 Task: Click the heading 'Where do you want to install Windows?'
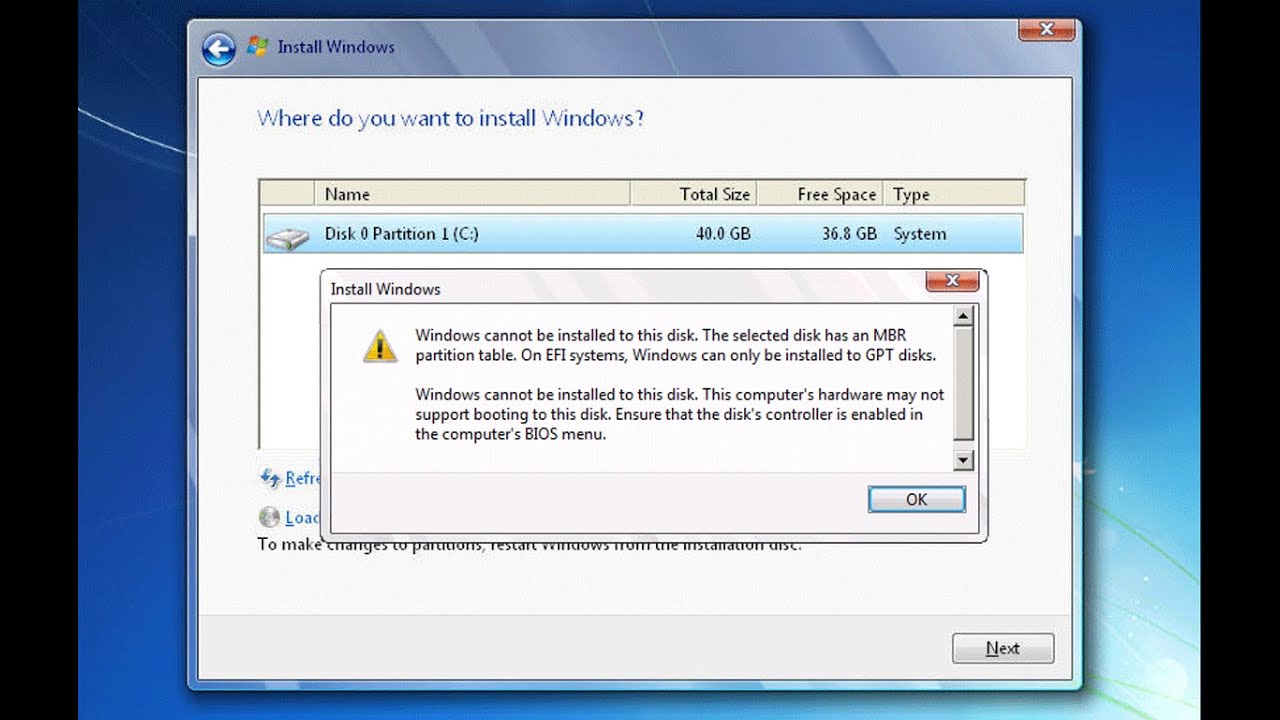[x=451, y=118]
